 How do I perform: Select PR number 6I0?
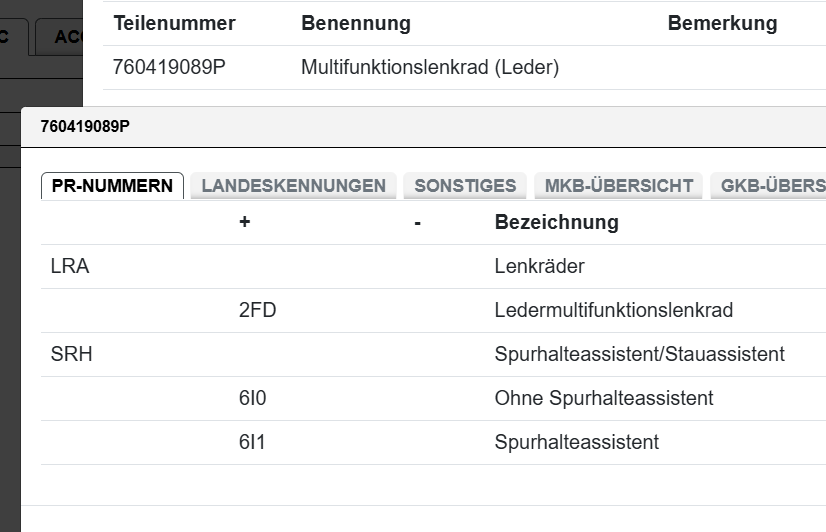coord(253,398)
